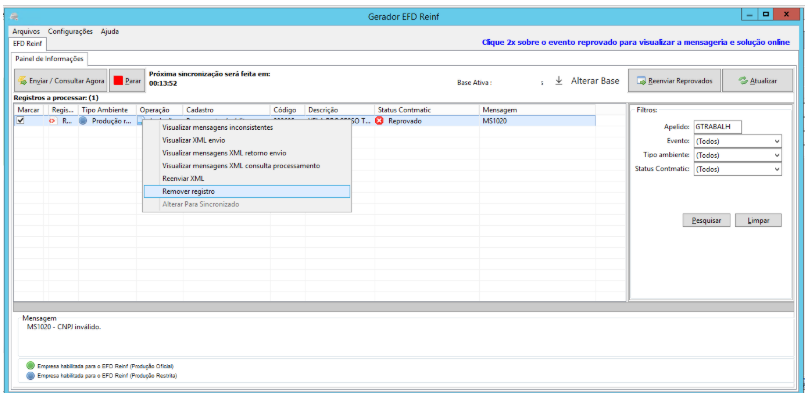Open the Status Contmatic dropdown
The image size is (808, 393).
click(x=737, y=169)
